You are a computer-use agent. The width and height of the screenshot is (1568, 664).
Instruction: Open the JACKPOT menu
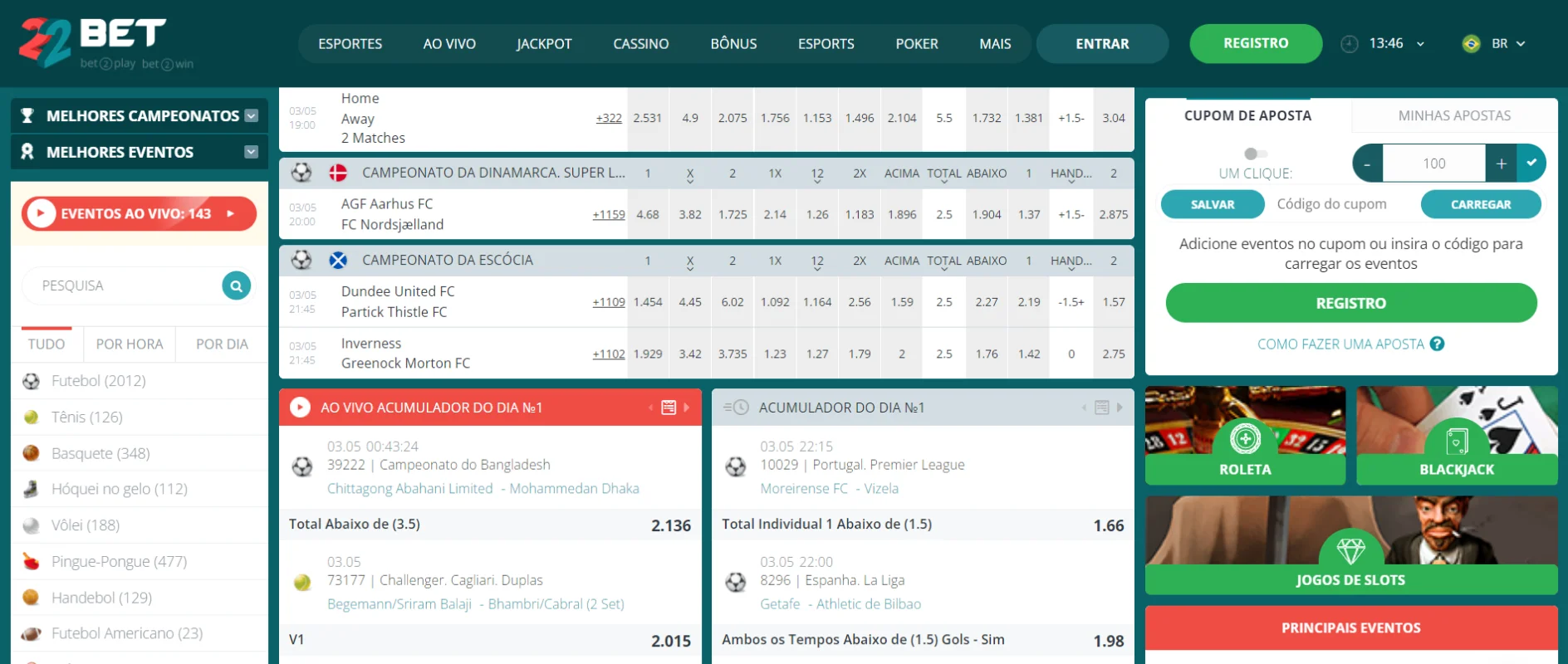[544, 44]
